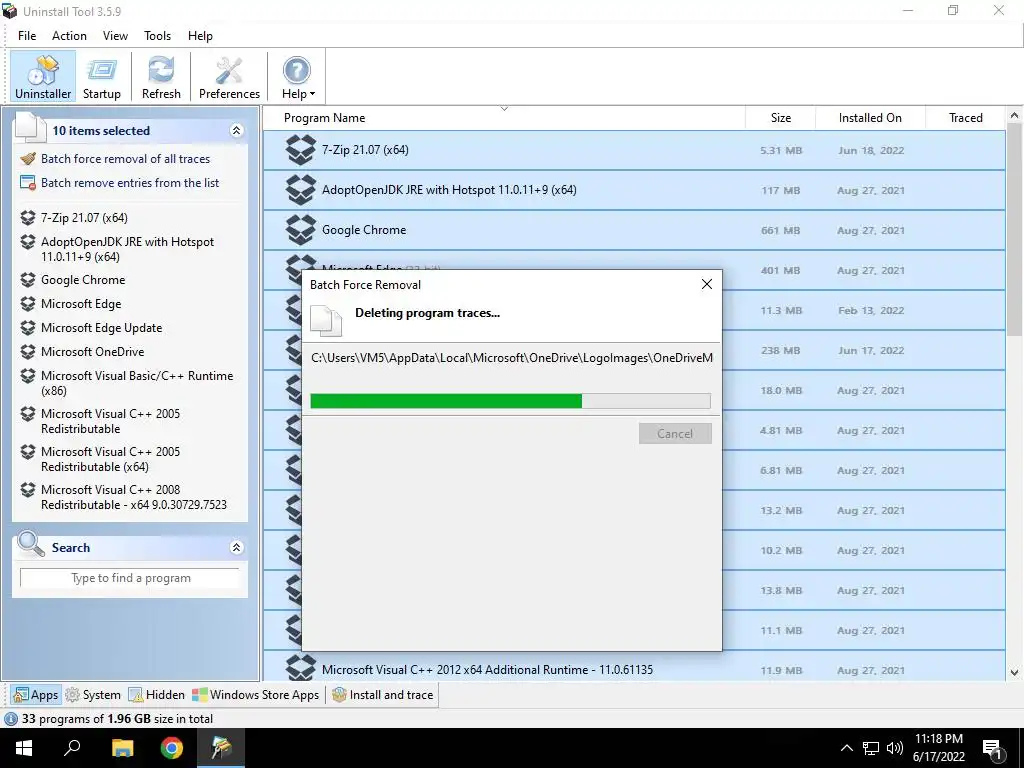The image size is (1024, 768).
Task: Switch to Windows Store Apps tab
Action: 256,695
